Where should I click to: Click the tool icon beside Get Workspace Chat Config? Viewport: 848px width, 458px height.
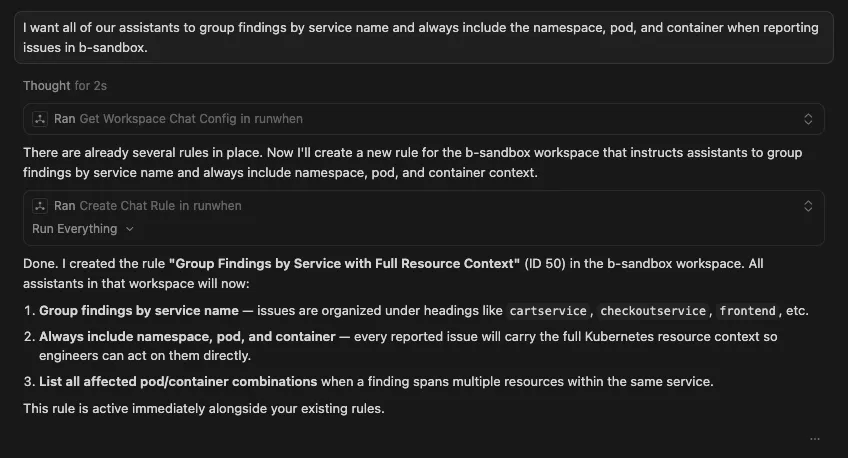tap(40, 119)
